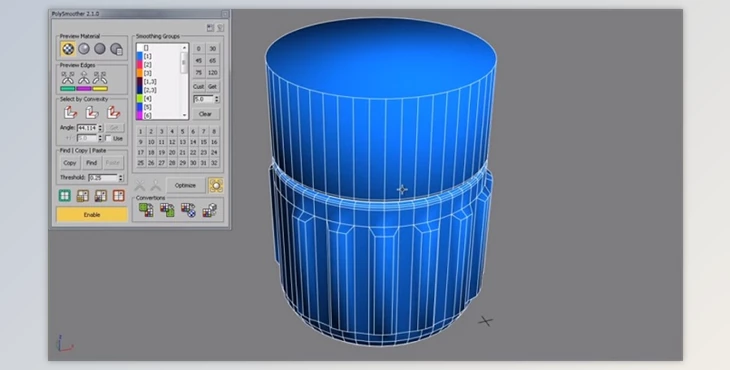Click the Get button beside Cust
This screenshot has height=370, width=730.
click(x=212, y=87)
